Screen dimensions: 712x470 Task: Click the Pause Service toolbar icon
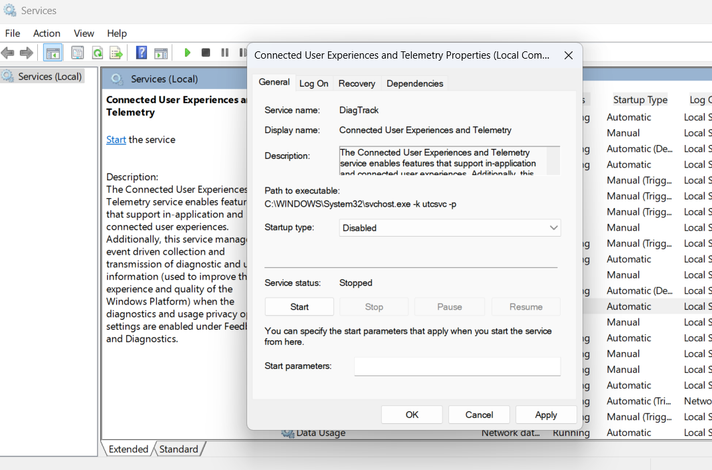pyautogui.click(x=224, y=52)
